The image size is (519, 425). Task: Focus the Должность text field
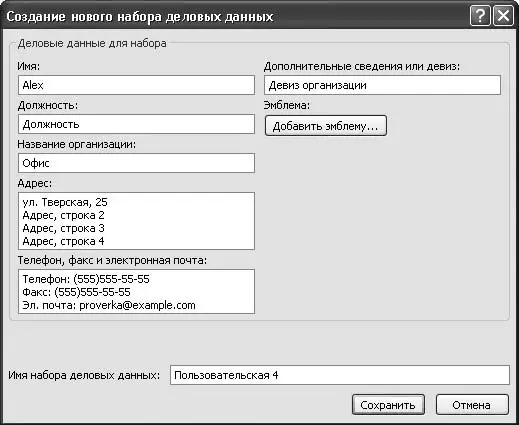coord(136,124)
